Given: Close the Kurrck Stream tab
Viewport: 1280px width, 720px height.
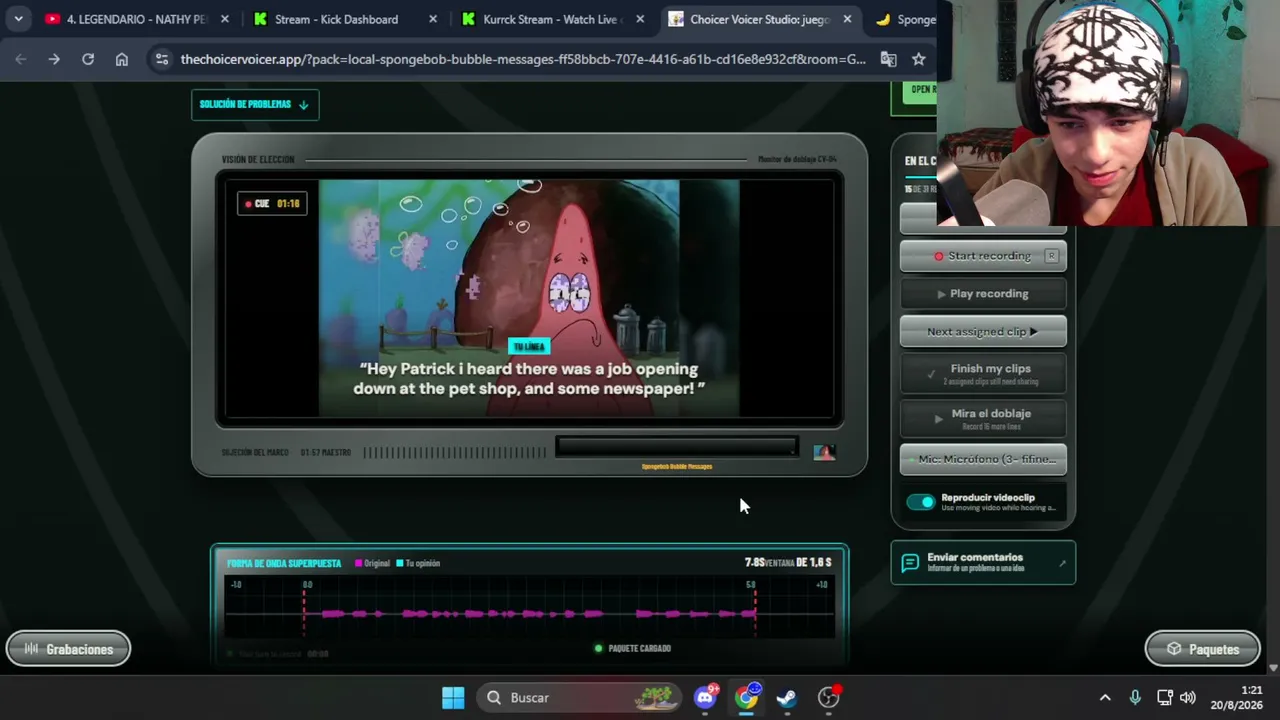Looking at the screenshot, I should pyautogui.click(x=641, y=19).
